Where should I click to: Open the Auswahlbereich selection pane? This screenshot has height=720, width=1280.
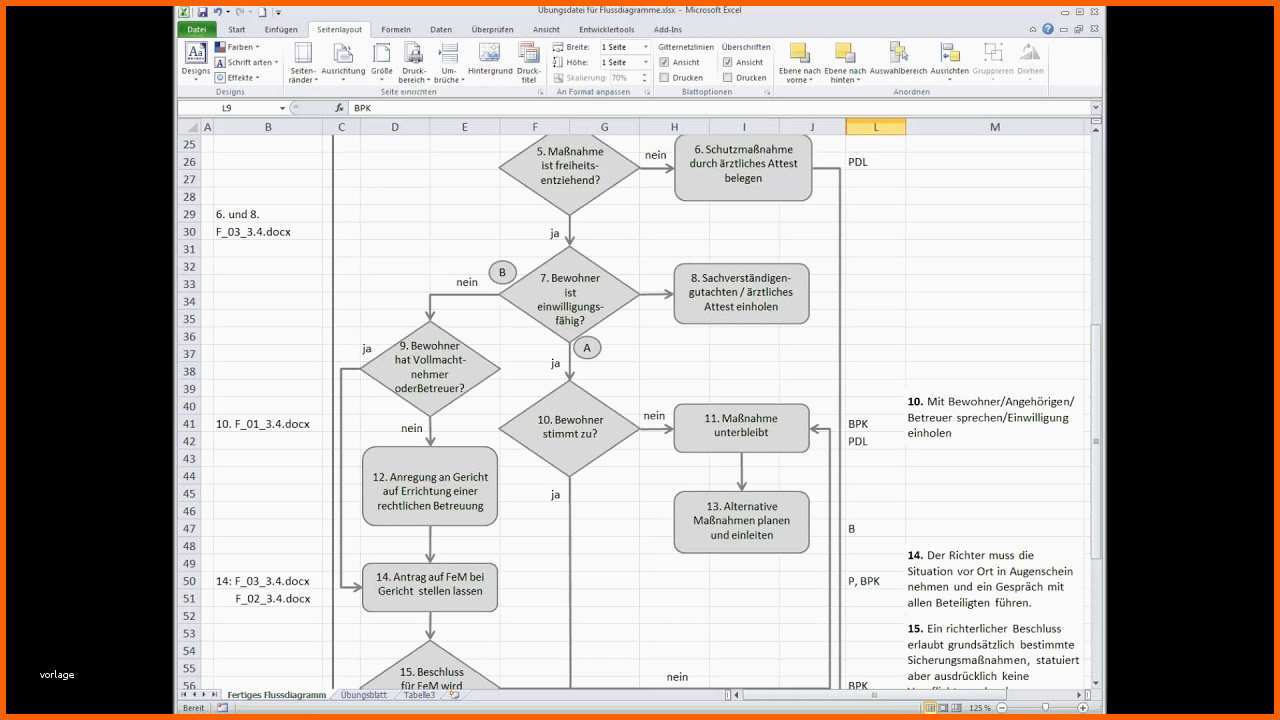898,59
